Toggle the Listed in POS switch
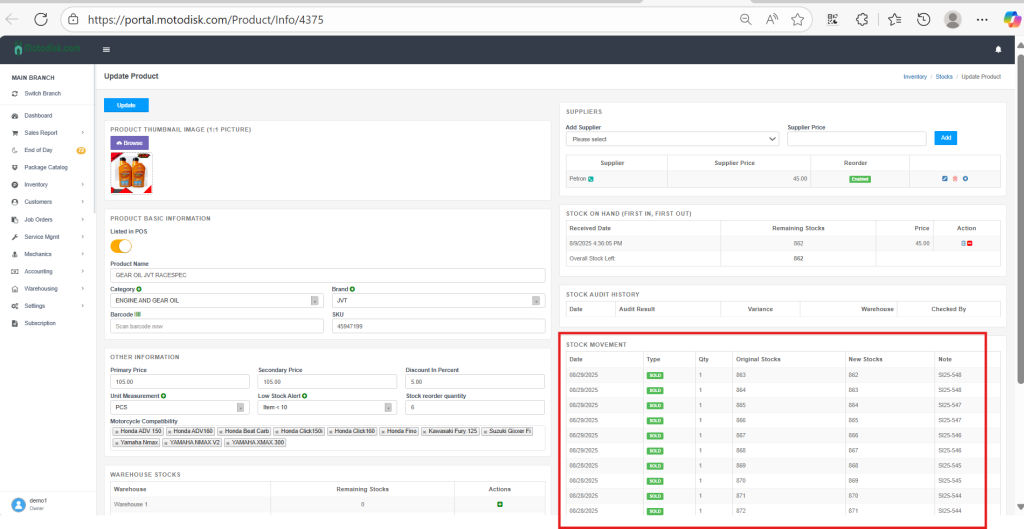This screenshot has width=1024, height=529. click(121, 246)
